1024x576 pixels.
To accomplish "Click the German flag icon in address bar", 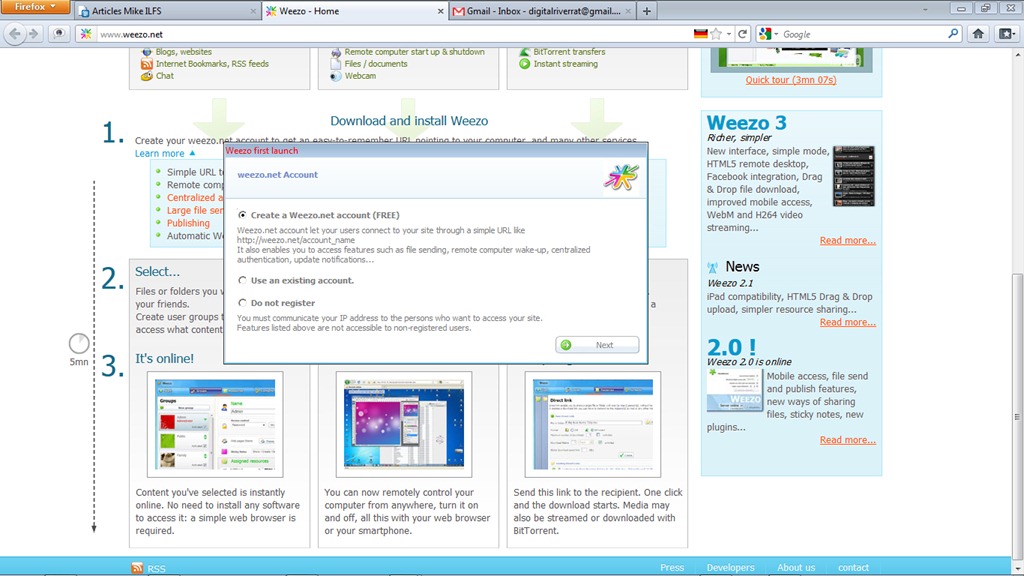I will coord(700,34).
